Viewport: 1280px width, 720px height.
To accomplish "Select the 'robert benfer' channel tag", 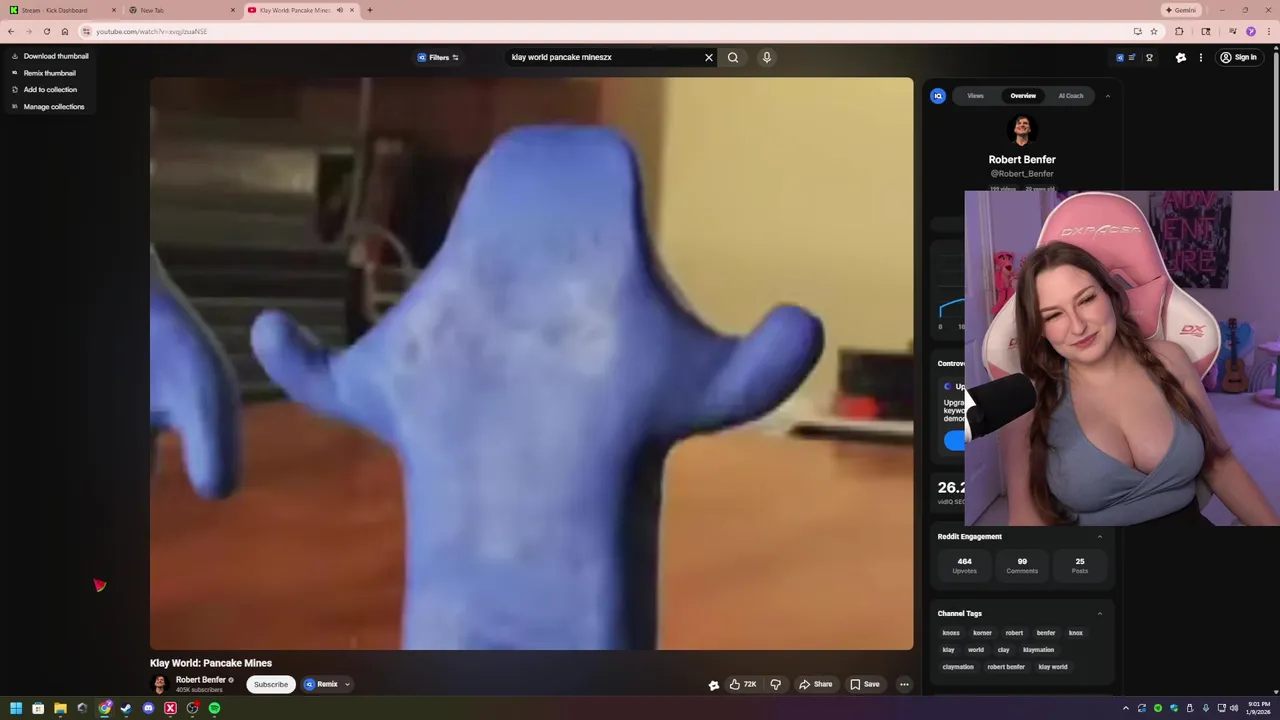I will (x=1006, y=667).
